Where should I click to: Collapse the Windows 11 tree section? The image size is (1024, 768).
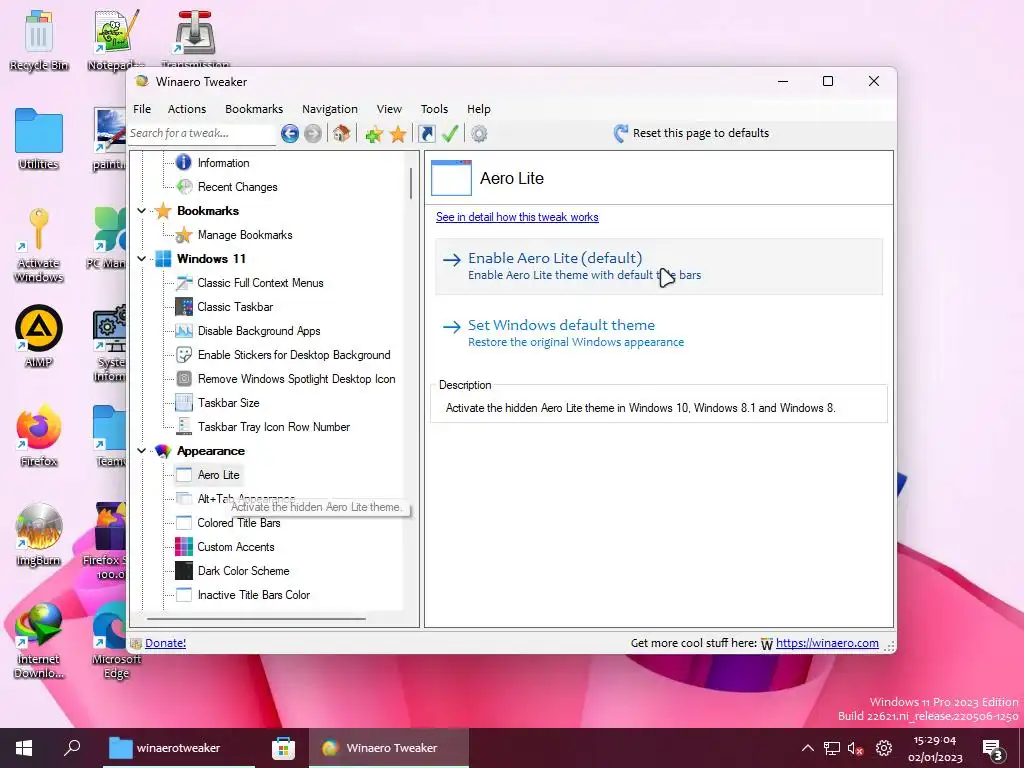tap(142, 259)
